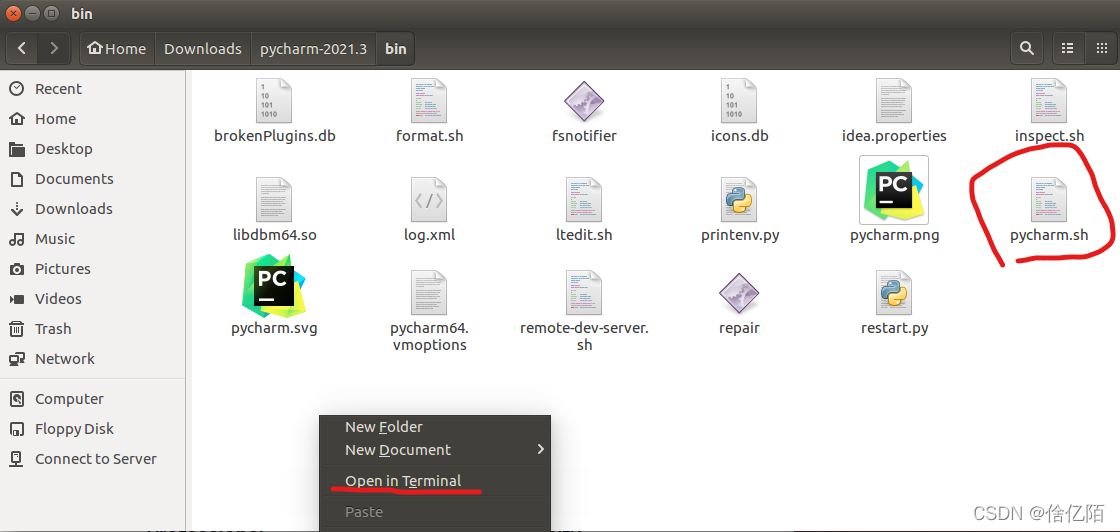Click the pycharm.png image thumbnail
This screenshot has height=532, width=1120.
point(894,190)
